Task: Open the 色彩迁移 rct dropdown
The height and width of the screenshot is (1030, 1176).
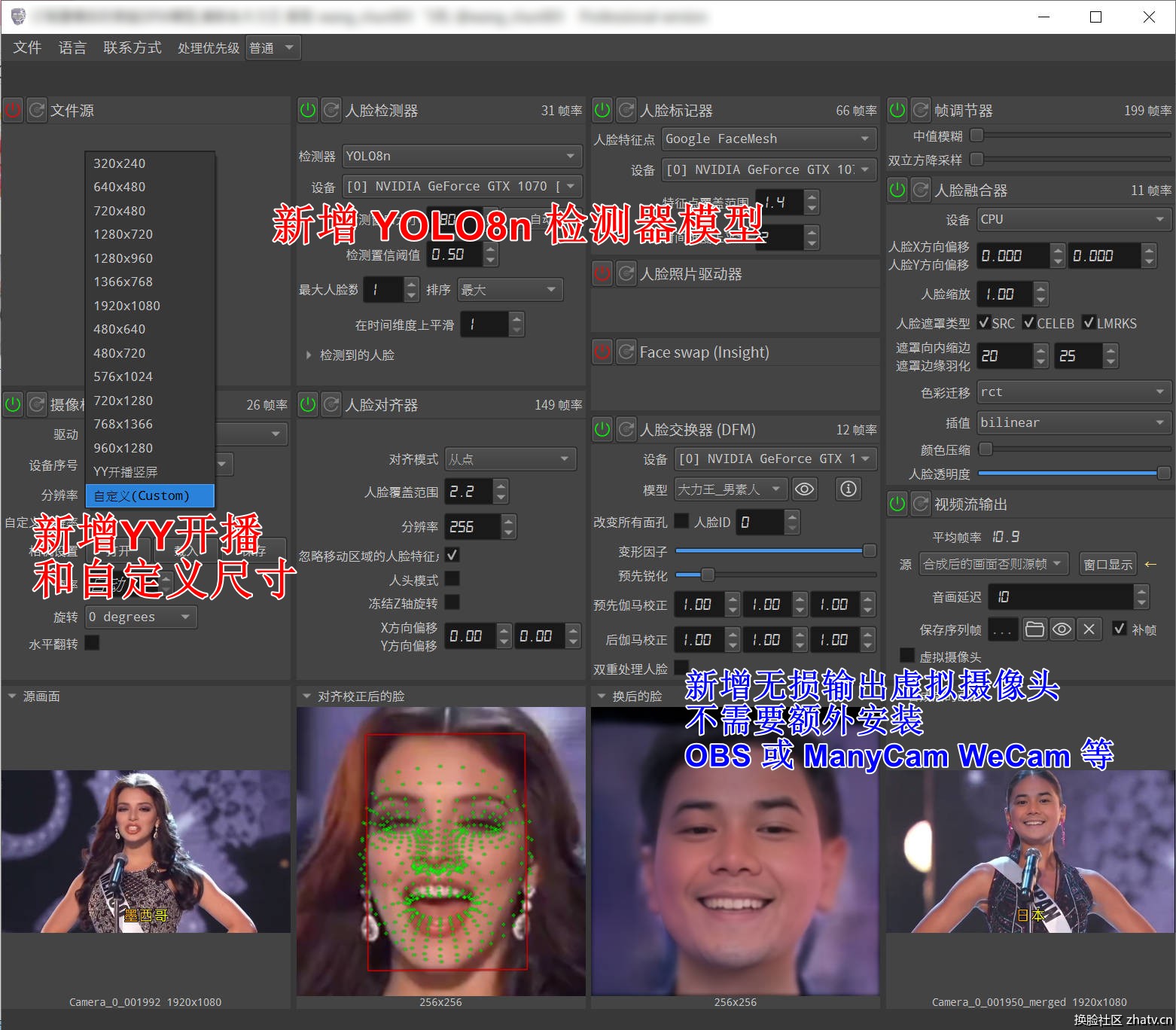Action: pos(1072,392)
